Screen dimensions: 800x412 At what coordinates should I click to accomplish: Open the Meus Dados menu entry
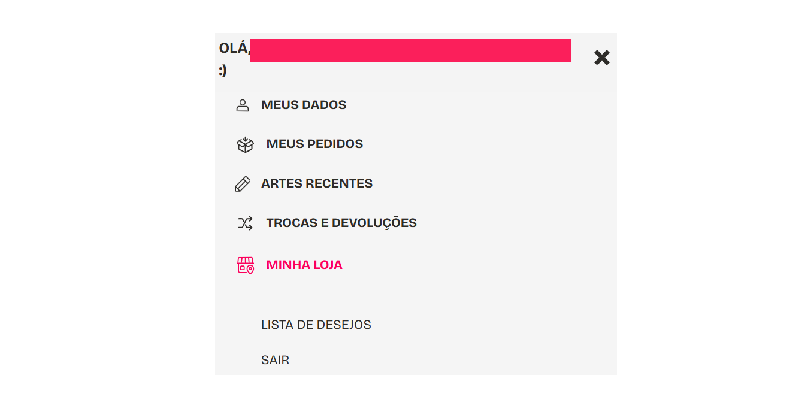(304, 105)
